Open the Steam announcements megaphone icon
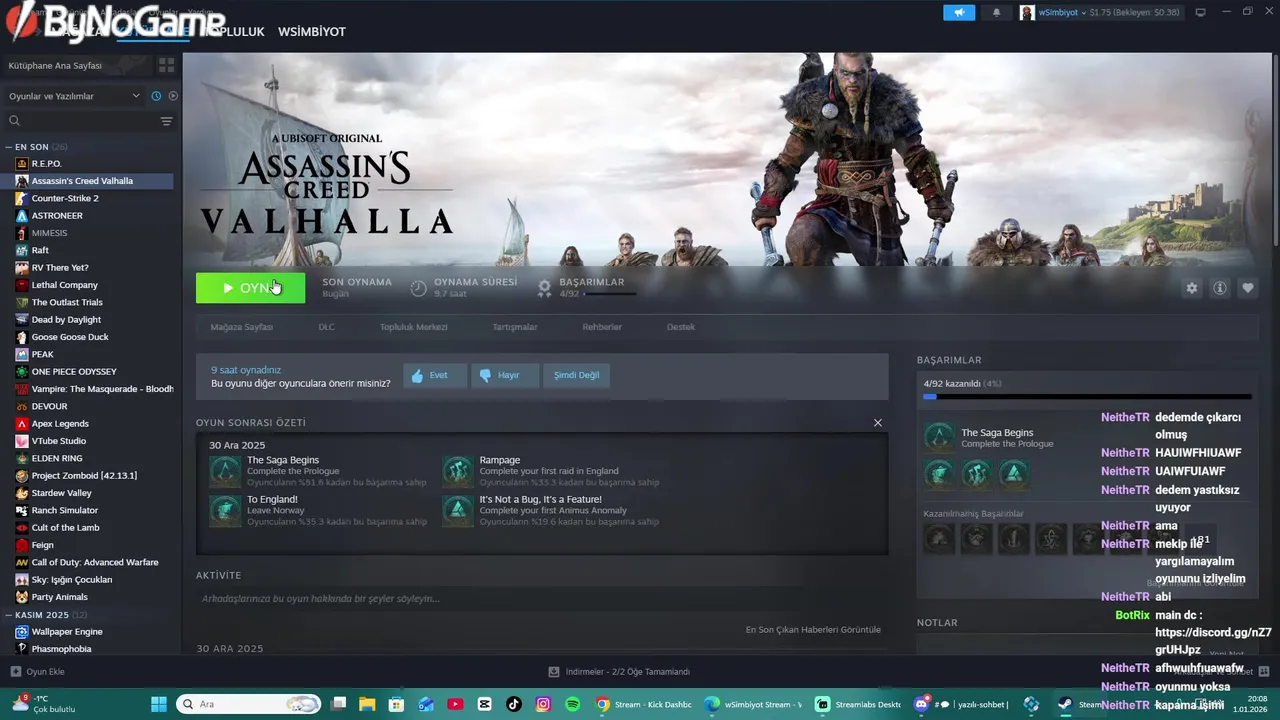1280x720 pixels. pyautogui.click(x=959, y=12)
